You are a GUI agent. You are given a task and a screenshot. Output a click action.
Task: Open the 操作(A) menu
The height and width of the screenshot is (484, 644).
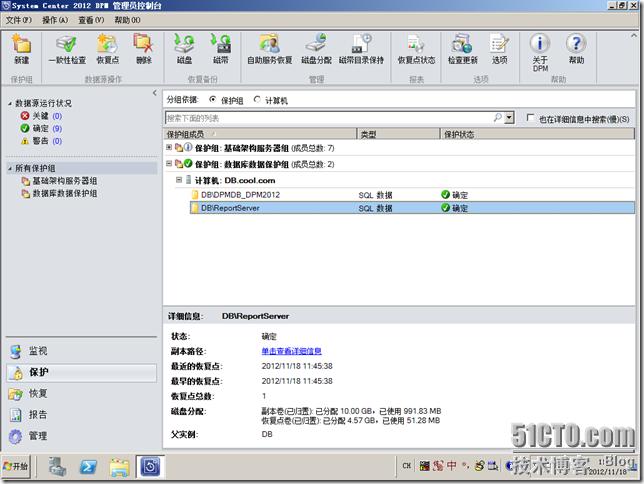click(55, 20)
